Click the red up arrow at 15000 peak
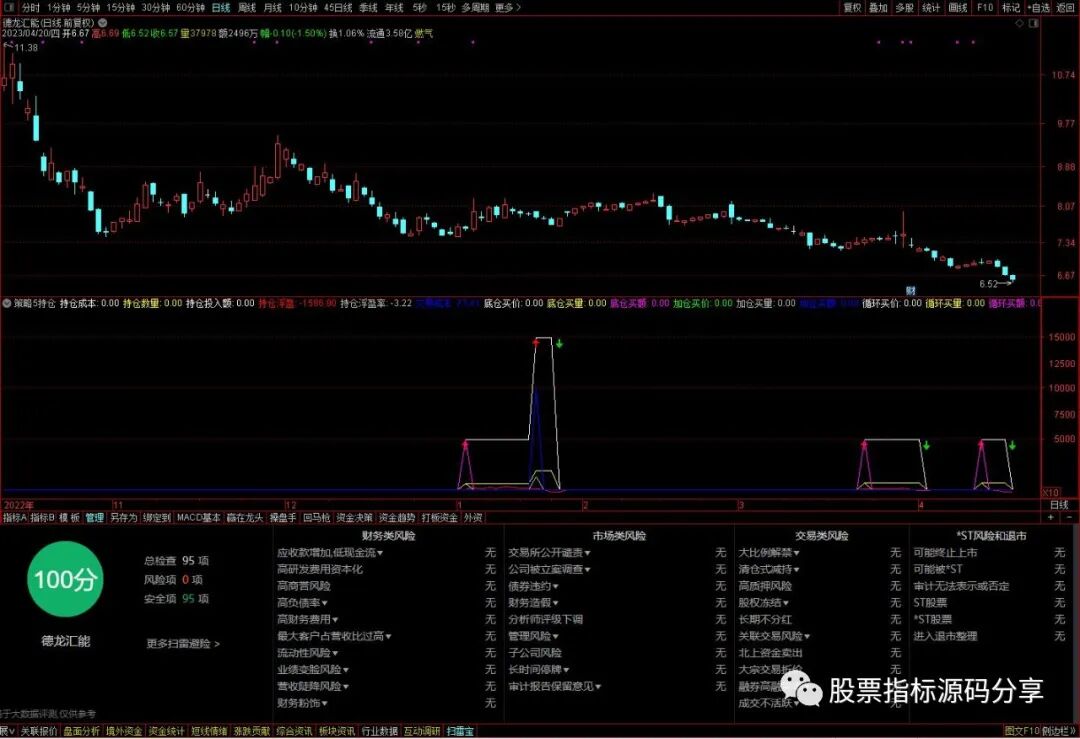Screen dimensions: 1080x739 [x=536, y=342]
